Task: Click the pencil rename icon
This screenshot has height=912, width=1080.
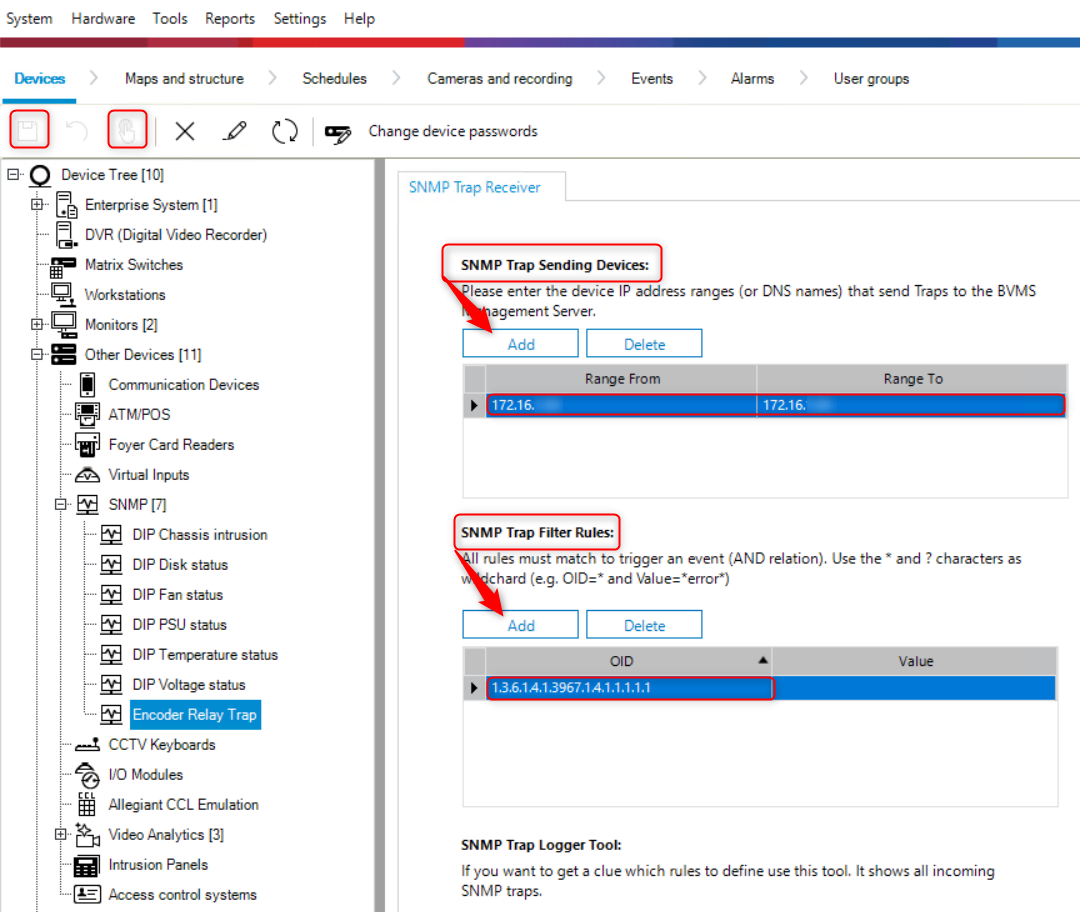Action: coord(235,131)
